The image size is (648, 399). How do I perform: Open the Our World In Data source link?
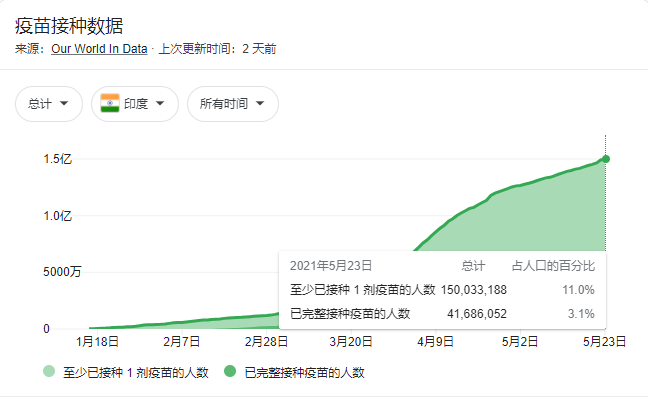click(99, 49)
